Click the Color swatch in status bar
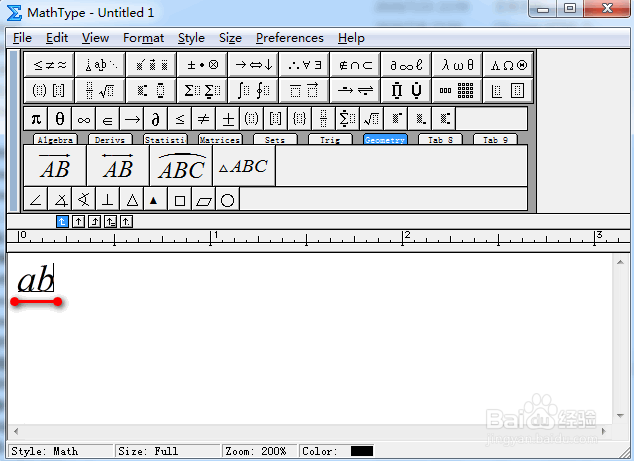 click(x=362, y=451)
